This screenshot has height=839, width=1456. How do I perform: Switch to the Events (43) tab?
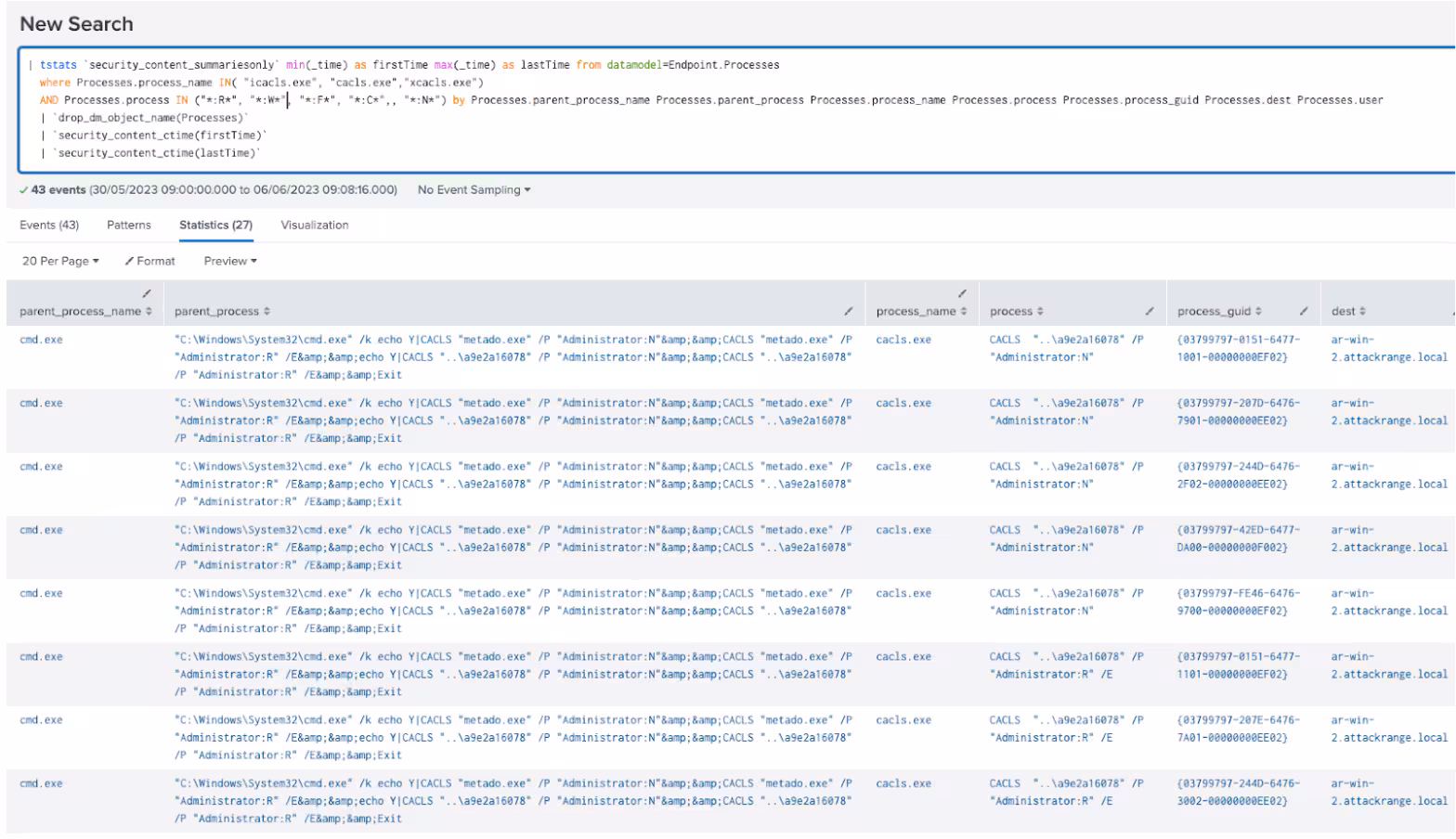pos(49,226)
